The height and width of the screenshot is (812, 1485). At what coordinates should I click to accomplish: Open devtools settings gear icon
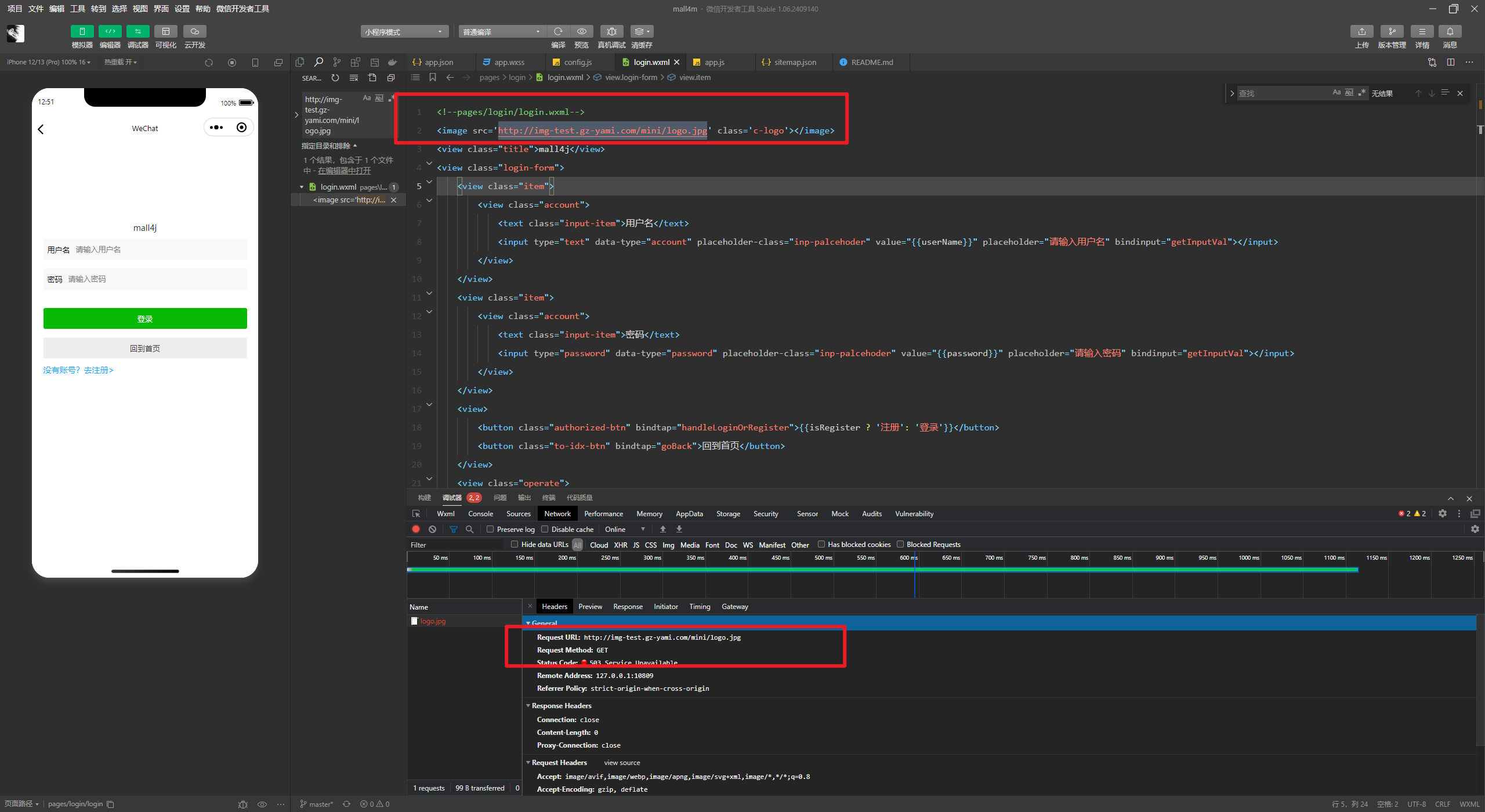tap(1443, 513)
